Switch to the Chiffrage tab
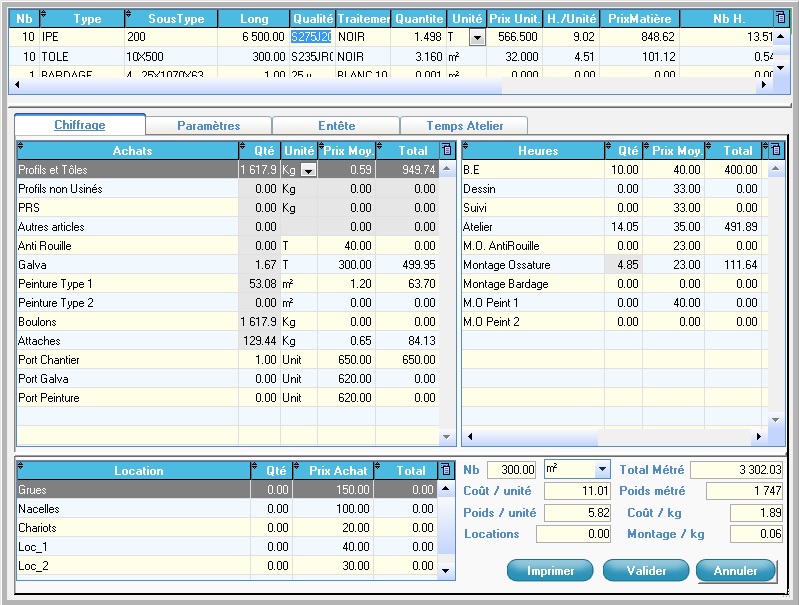This screenshot has height=605, width=799. pyautogui.click(x=80, y=125)
